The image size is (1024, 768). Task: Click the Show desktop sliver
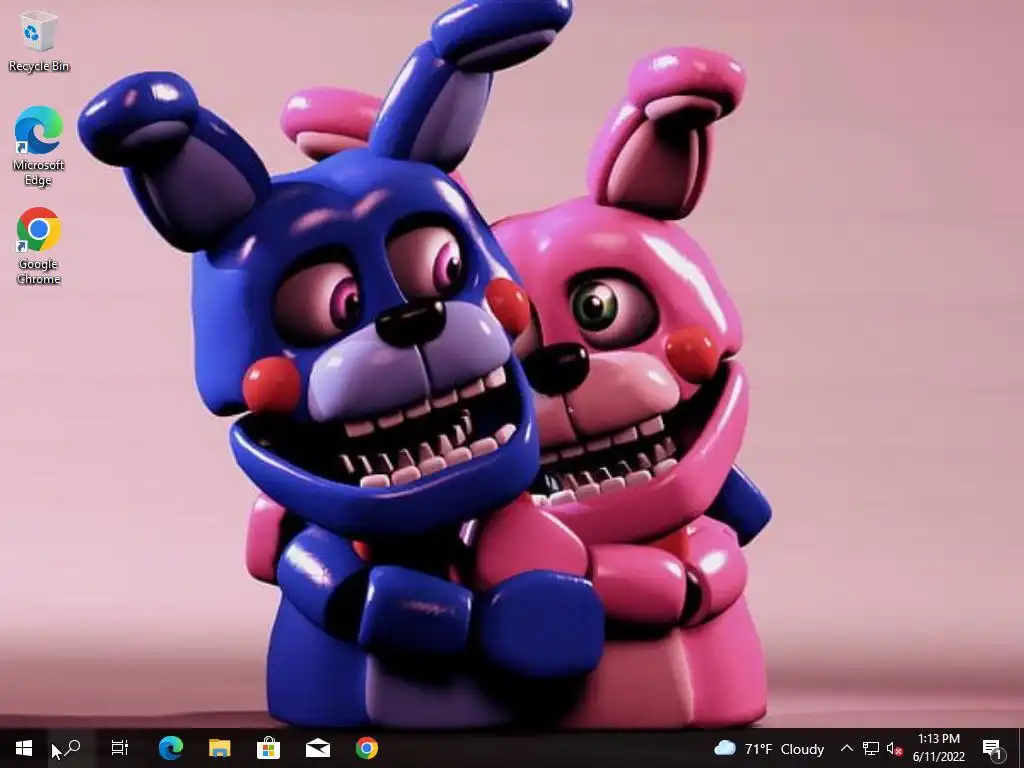point(1020,748)
